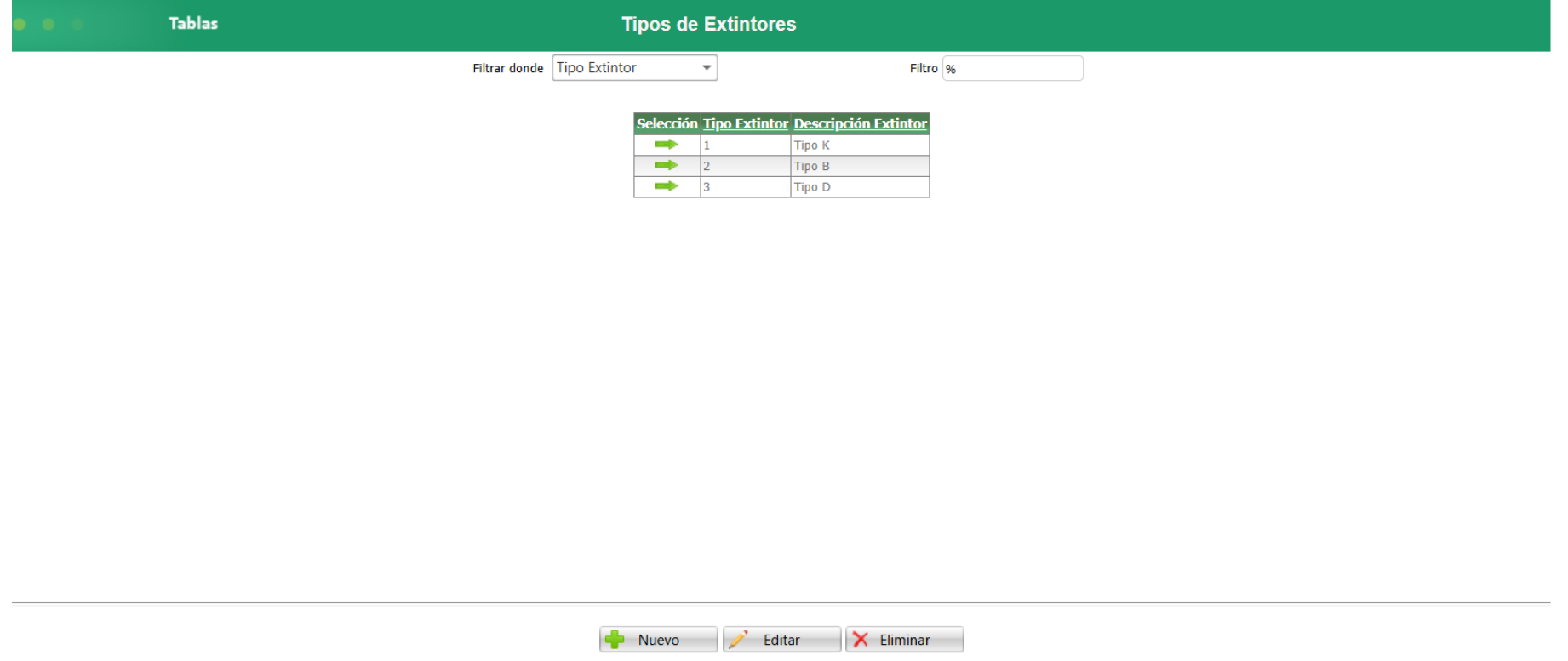The width and height of the screenshot is (1568, 661).
Task: Click the Filtrar donde label
Action: [x=508, y=68]
